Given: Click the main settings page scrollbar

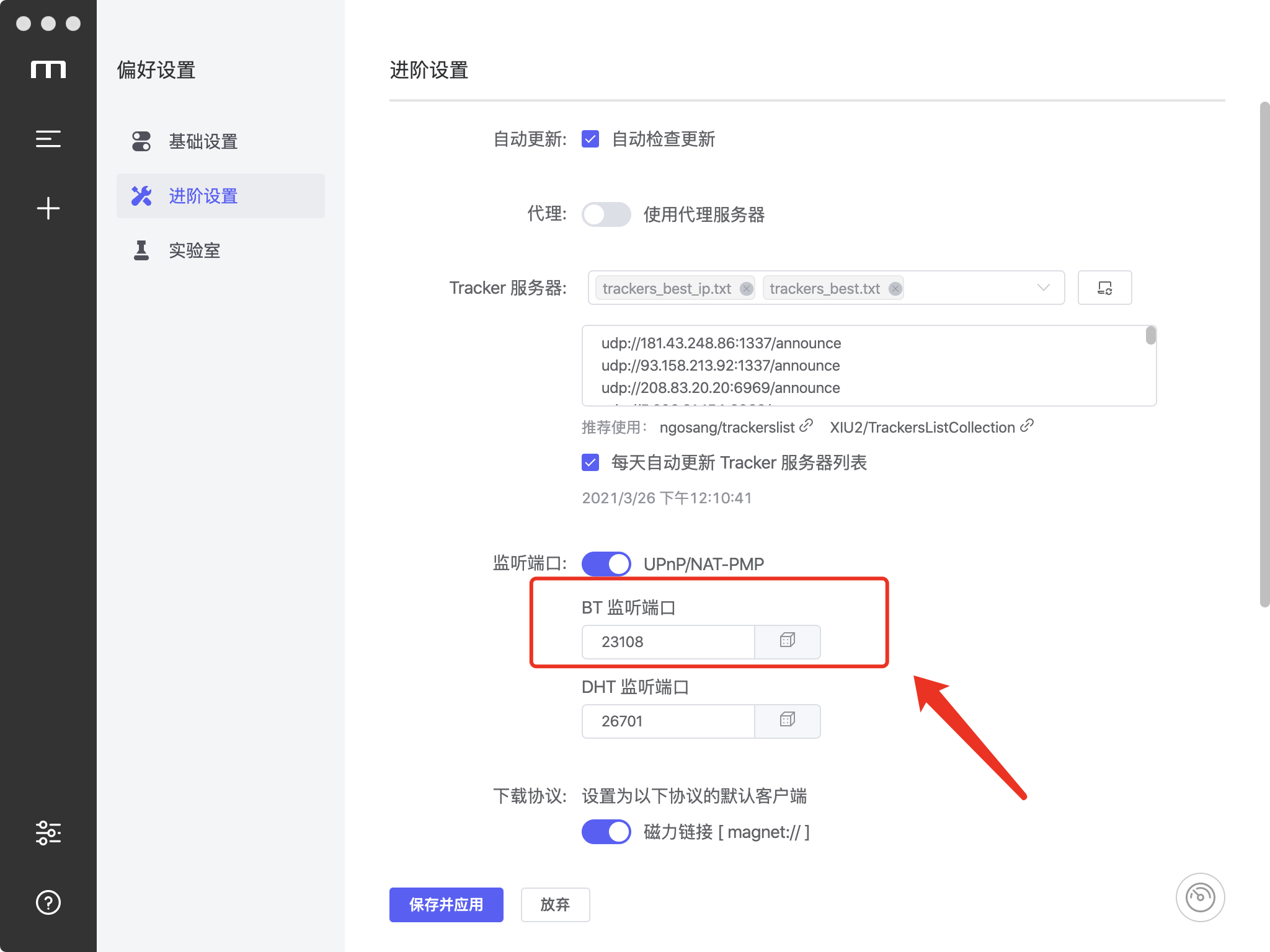Looking at the screenshot, I should 1264,355.
